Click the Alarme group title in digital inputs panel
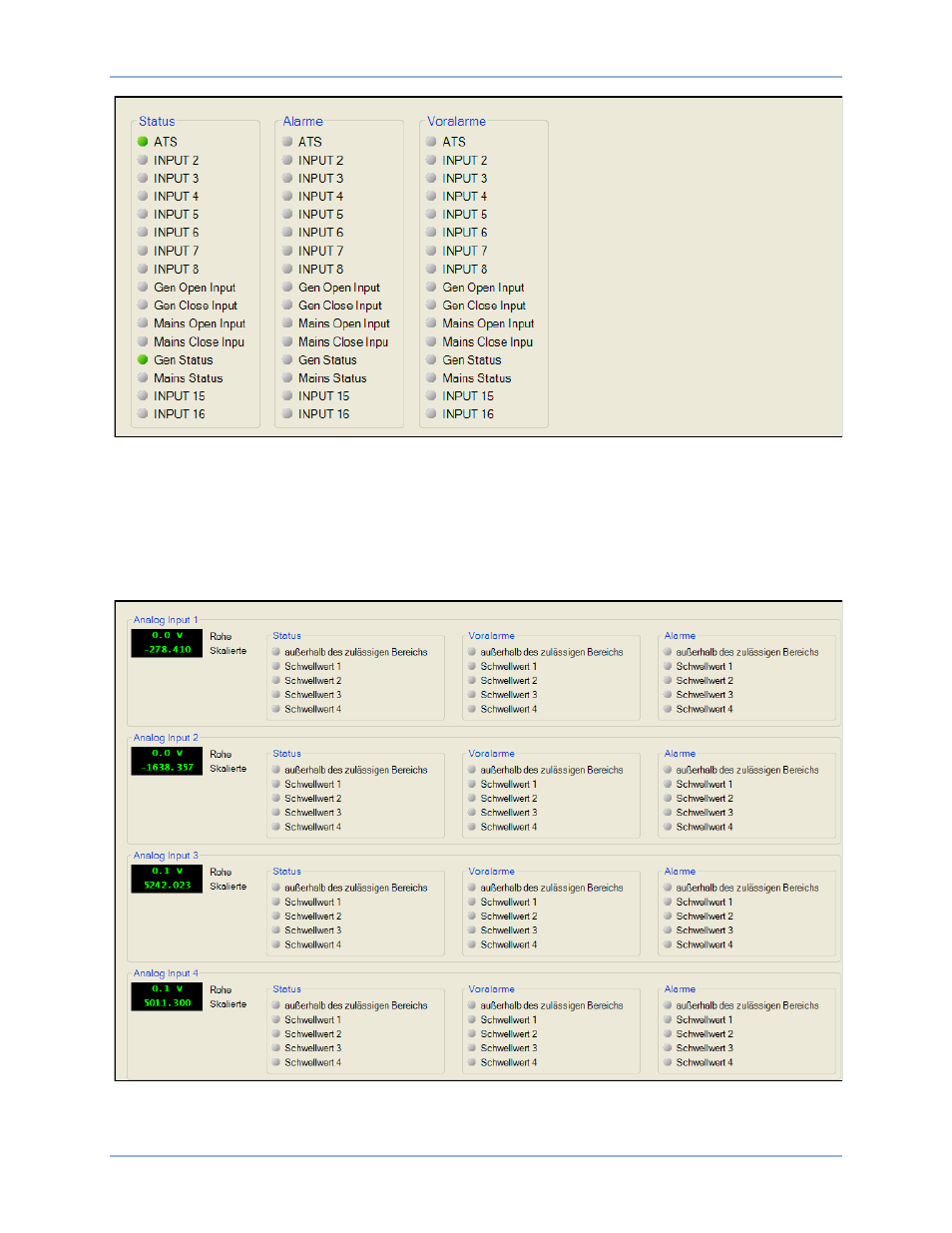Screen dimensions: 952x1233 [303, 121]
